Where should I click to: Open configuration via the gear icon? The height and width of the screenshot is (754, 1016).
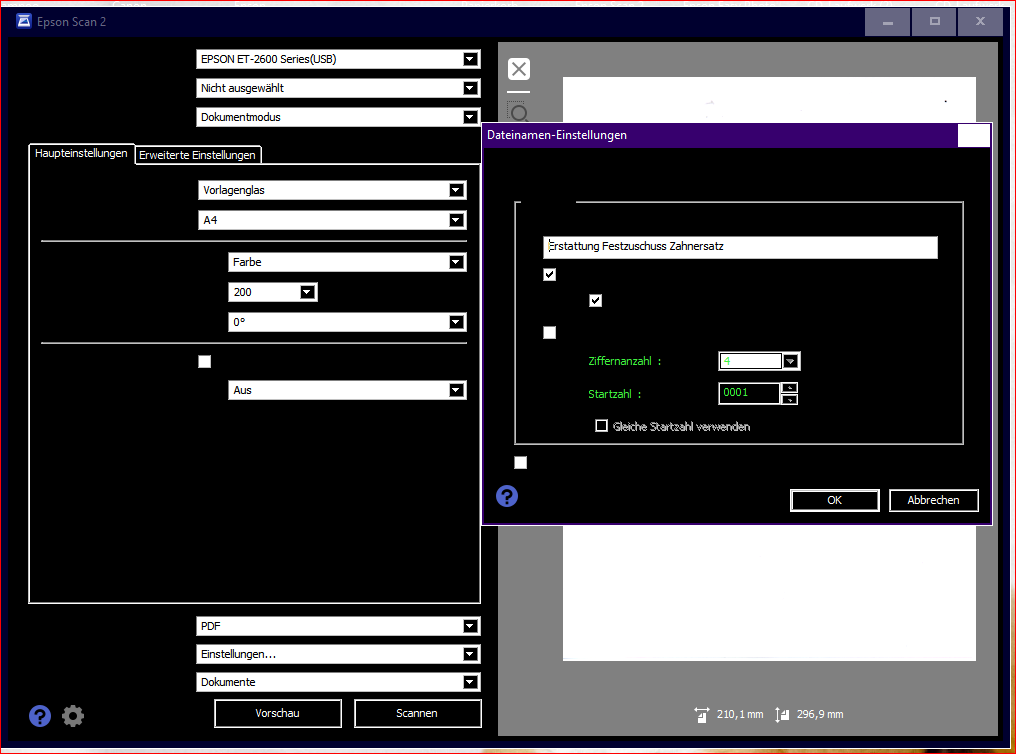pos(73,716)
